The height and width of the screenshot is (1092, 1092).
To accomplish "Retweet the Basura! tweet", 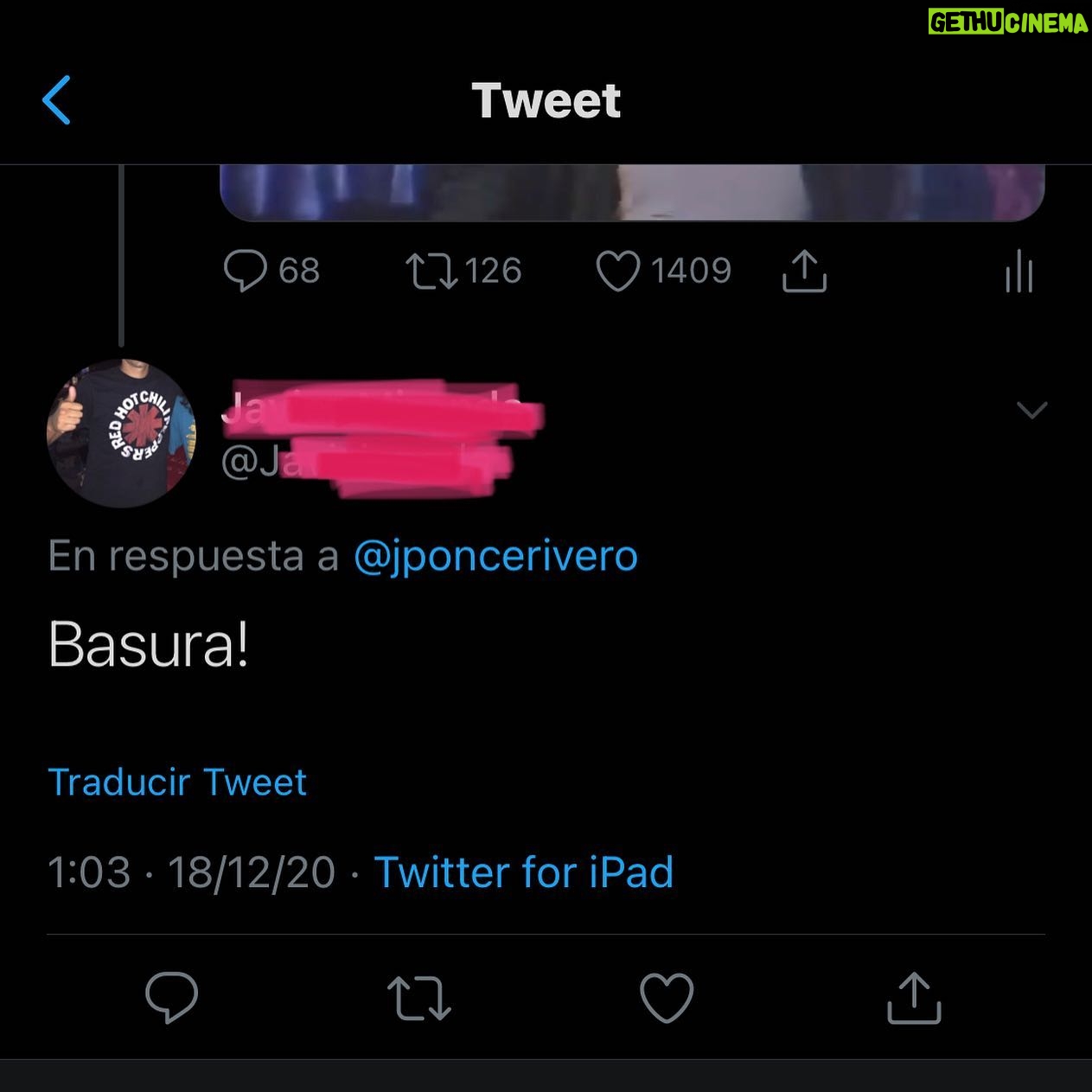I will point(419,998).
